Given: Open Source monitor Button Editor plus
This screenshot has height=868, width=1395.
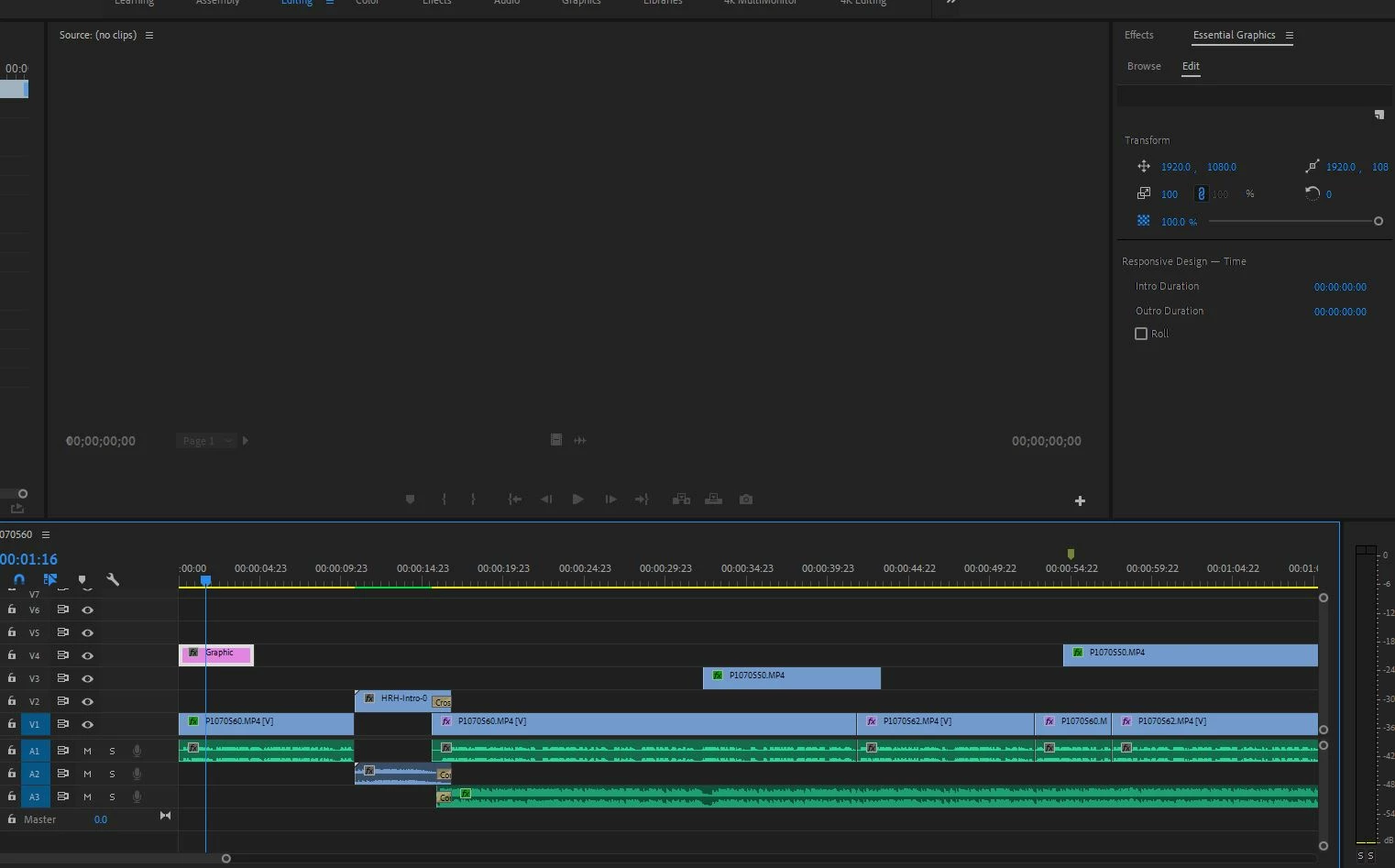Looking at the screenshot, I should pos(1080,500).
